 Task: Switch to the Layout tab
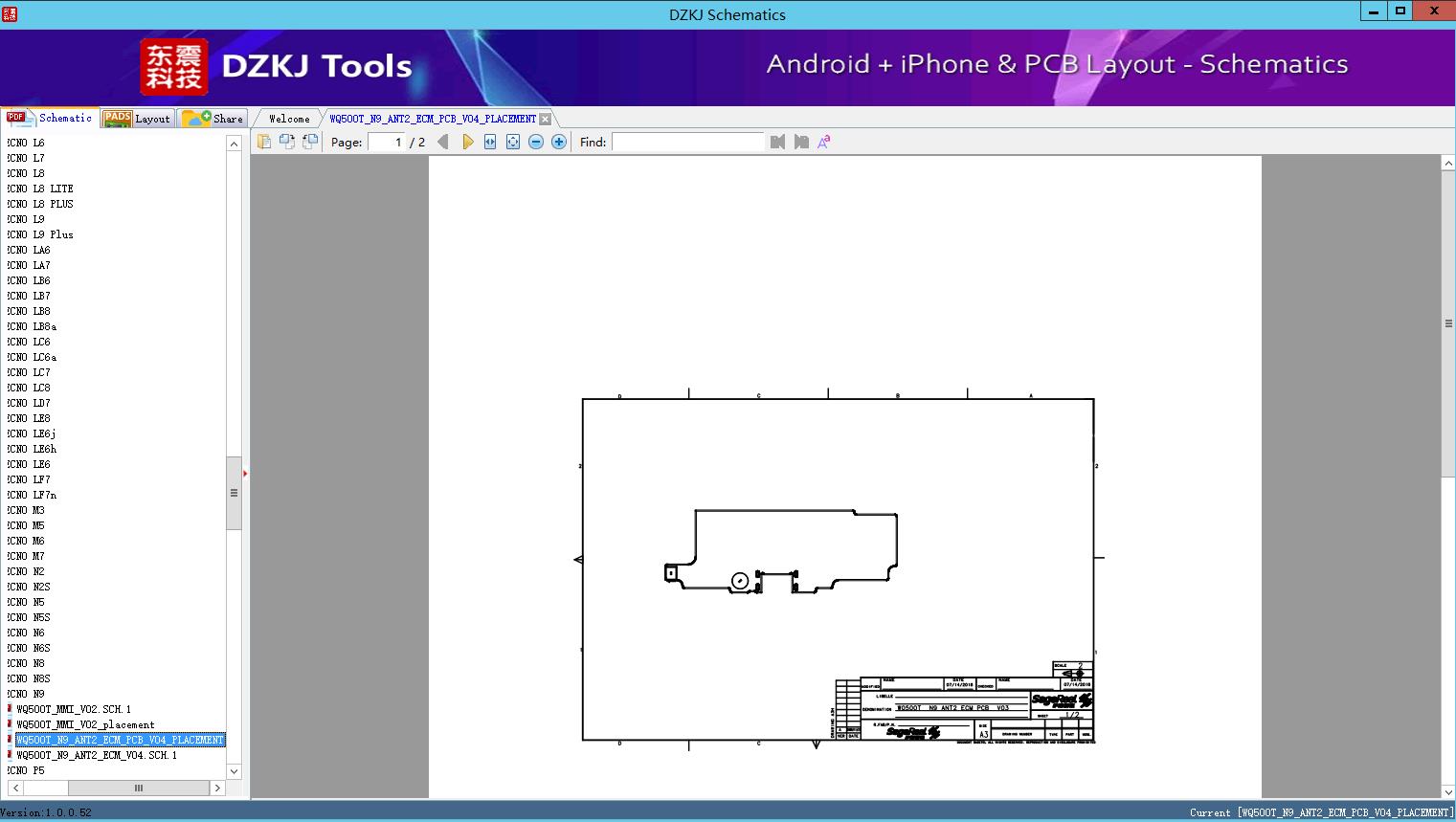coord(137,119)
